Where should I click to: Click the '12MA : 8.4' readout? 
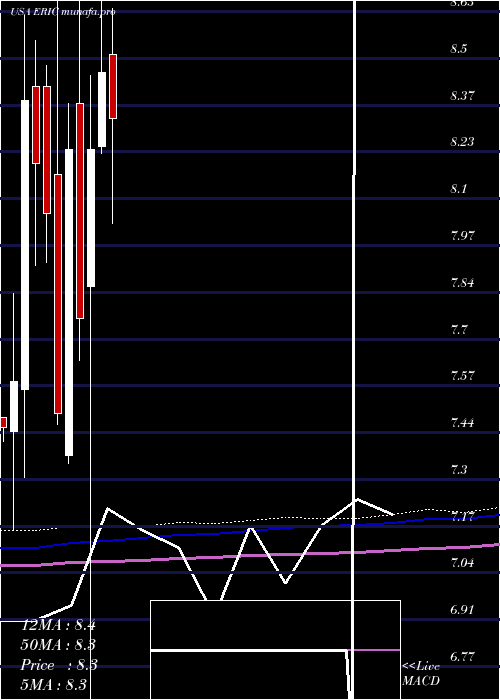click(x=58, y=625)
